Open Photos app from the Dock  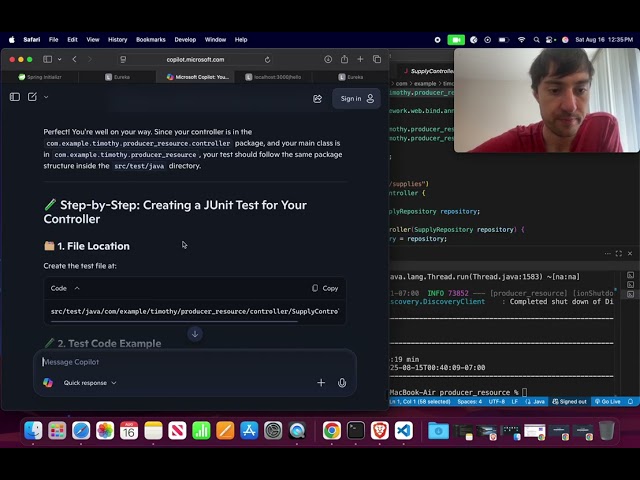point(105,431)
